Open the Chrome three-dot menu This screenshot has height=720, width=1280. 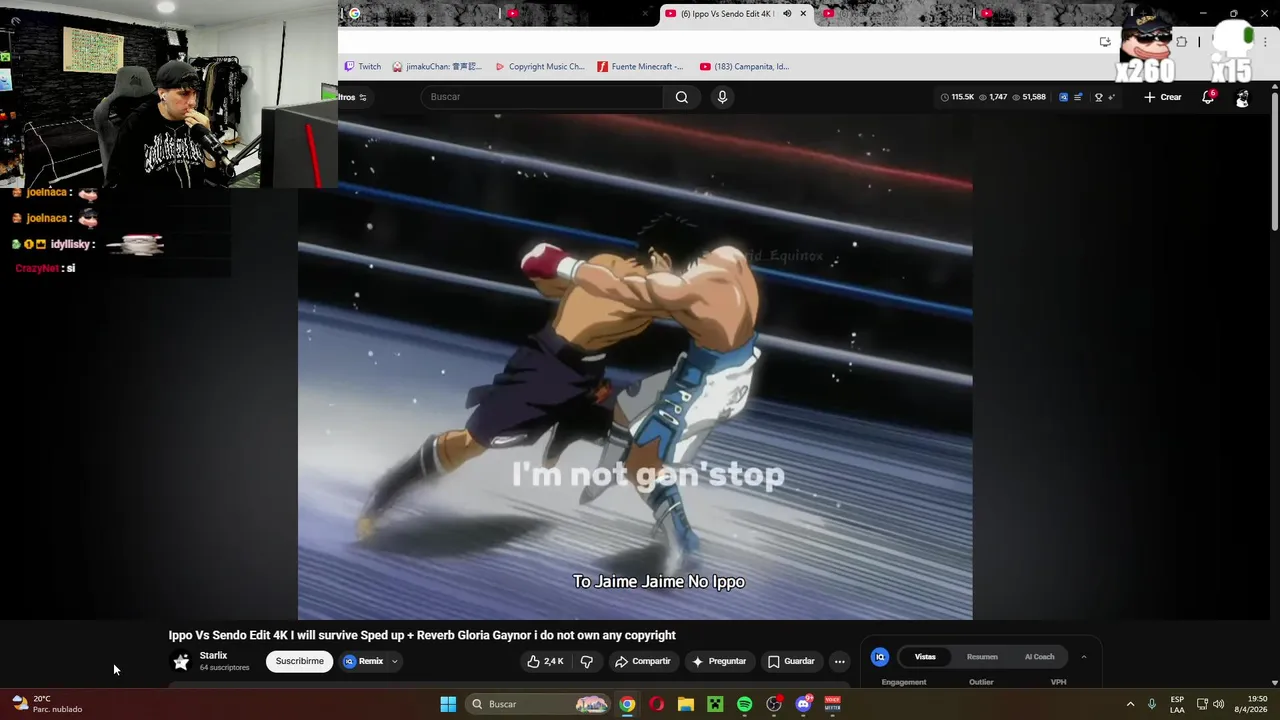coord(1265,42)
